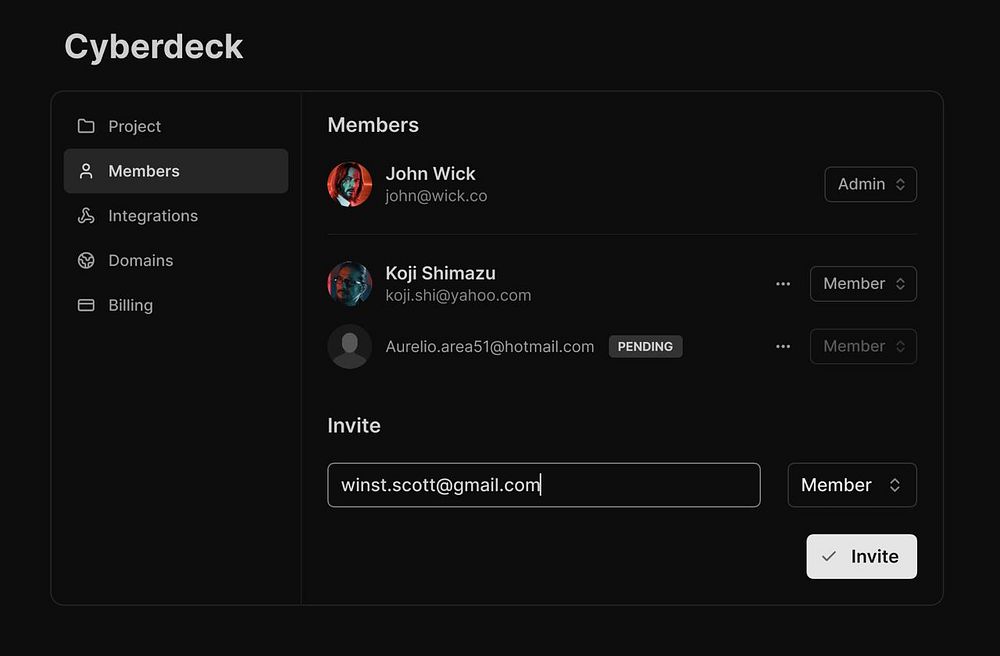1000x656 pixels.
Task: Open John Wick's Admin role dropdown
Action: coord(870,184)
